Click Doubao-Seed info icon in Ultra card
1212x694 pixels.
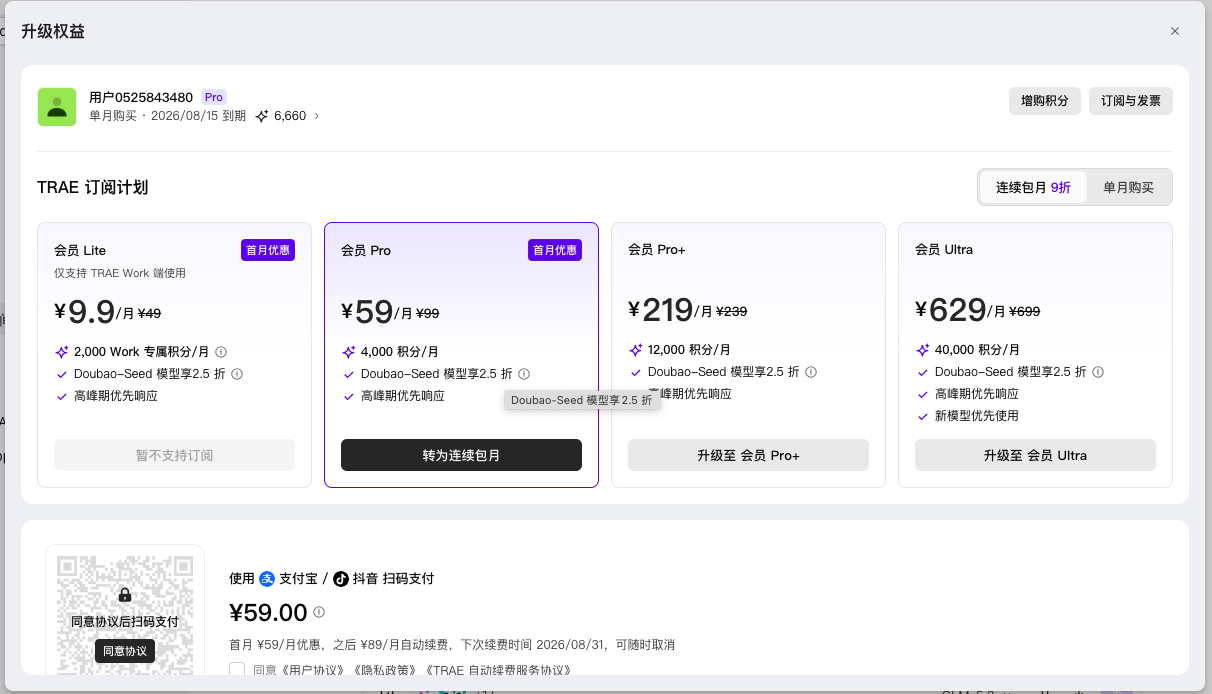point(1098,372)
